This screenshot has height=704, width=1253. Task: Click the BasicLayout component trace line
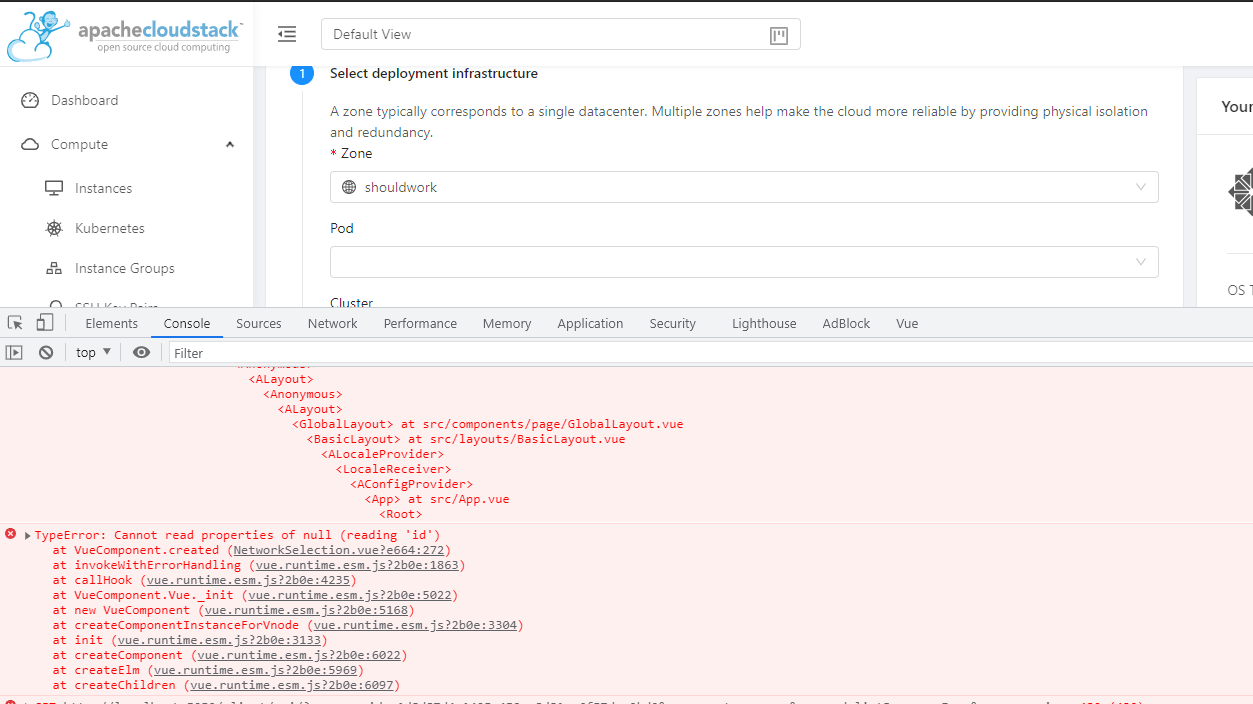(466, 439)
